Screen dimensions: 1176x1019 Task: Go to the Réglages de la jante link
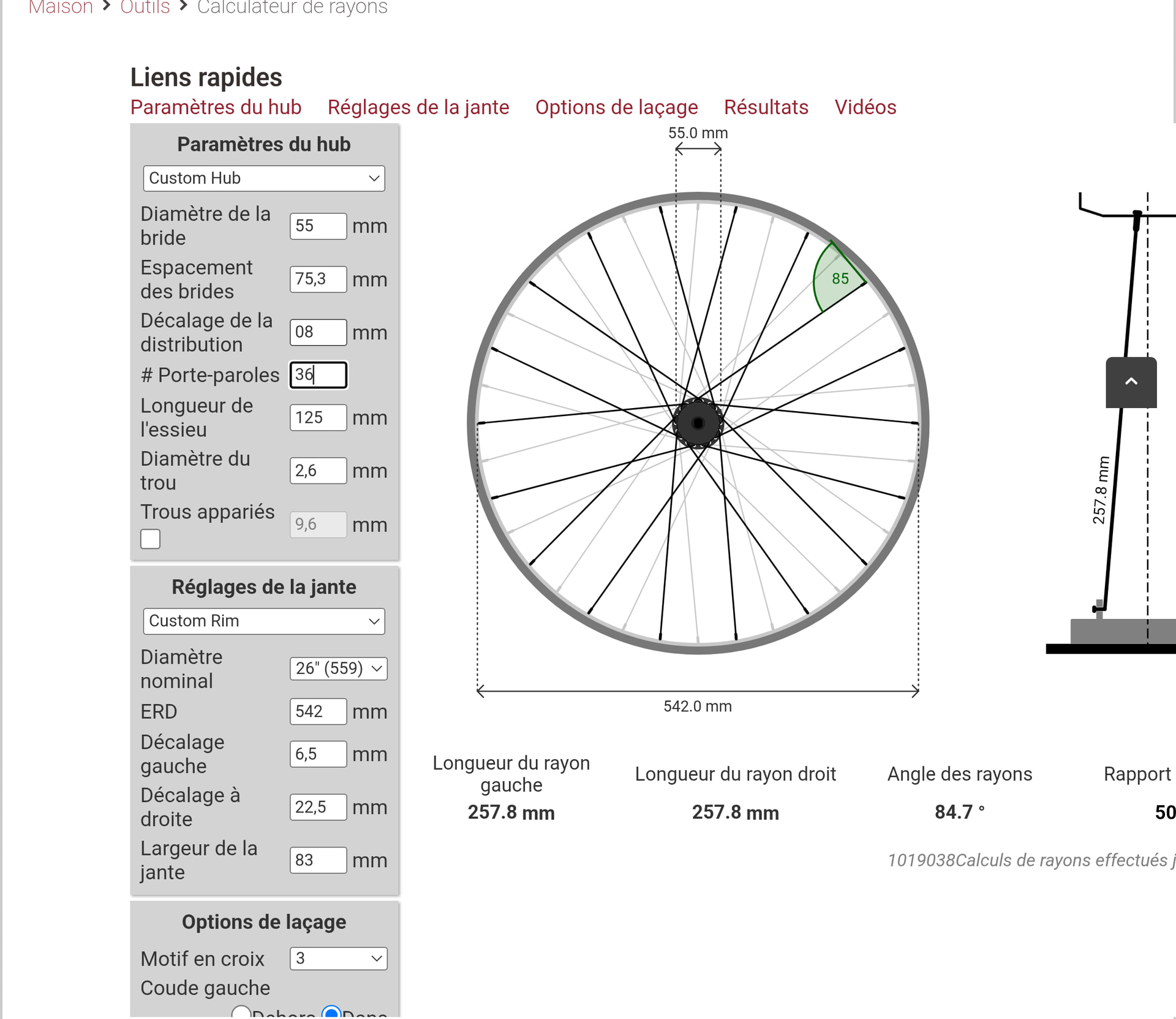point(418,107)
